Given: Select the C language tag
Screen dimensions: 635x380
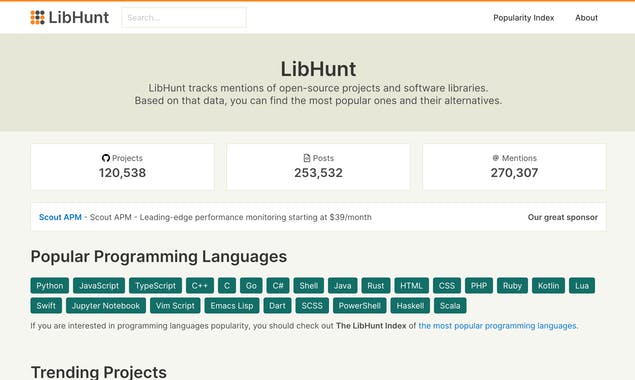Looking at the screenshot, I should 227,286.
